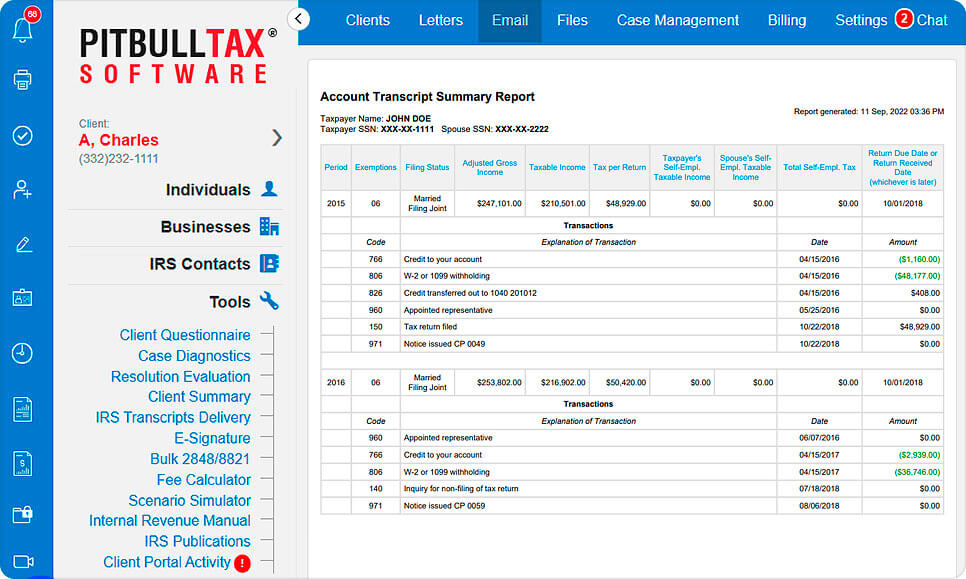Open the Settings tab

pos(861,20)
